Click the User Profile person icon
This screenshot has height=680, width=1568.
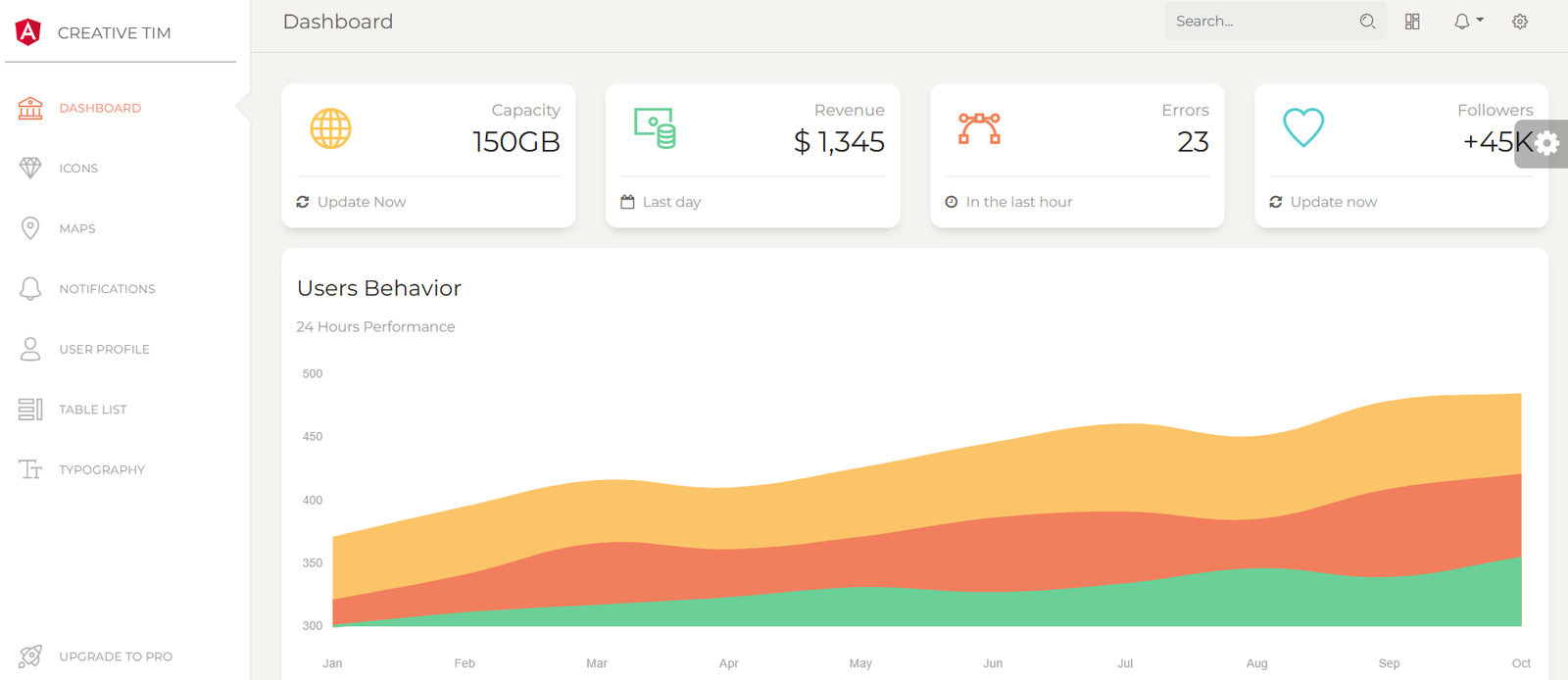[30, 349]
